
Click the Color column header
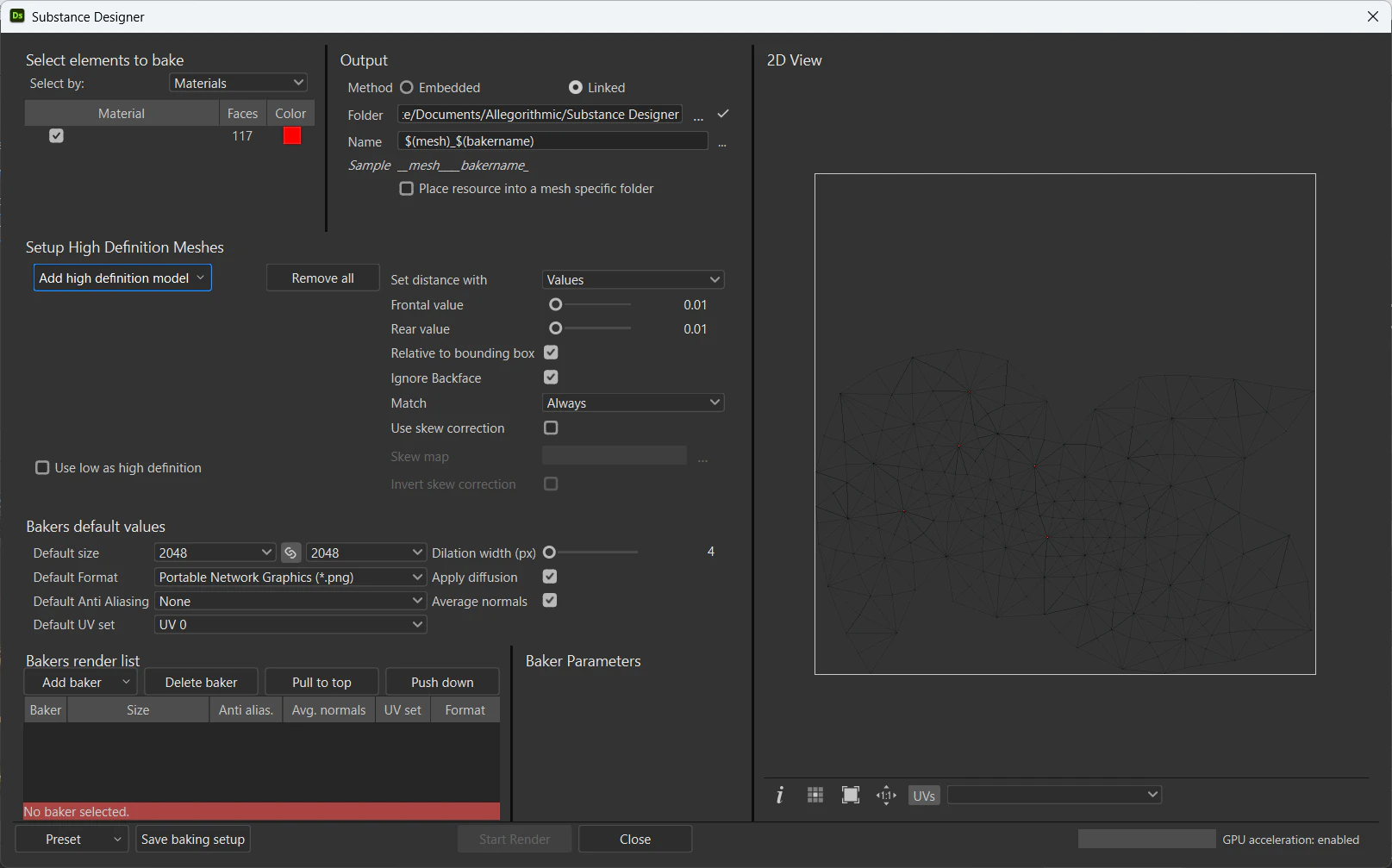(290, 113)
